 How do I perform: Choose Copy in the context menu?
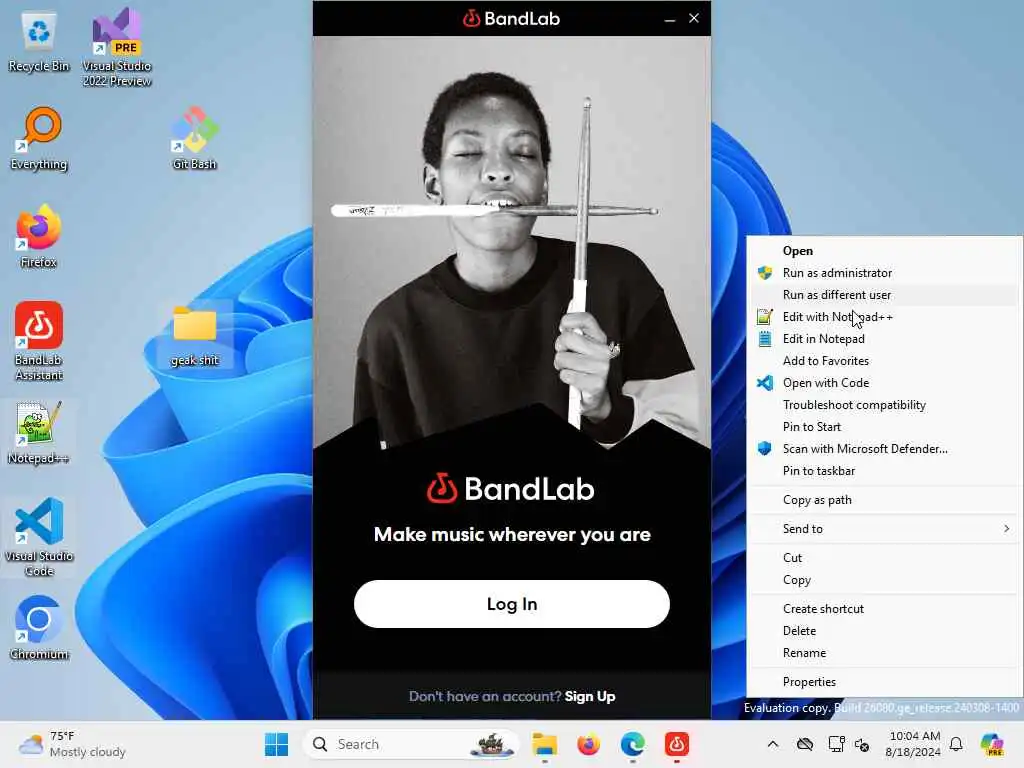tap(884, 581)
